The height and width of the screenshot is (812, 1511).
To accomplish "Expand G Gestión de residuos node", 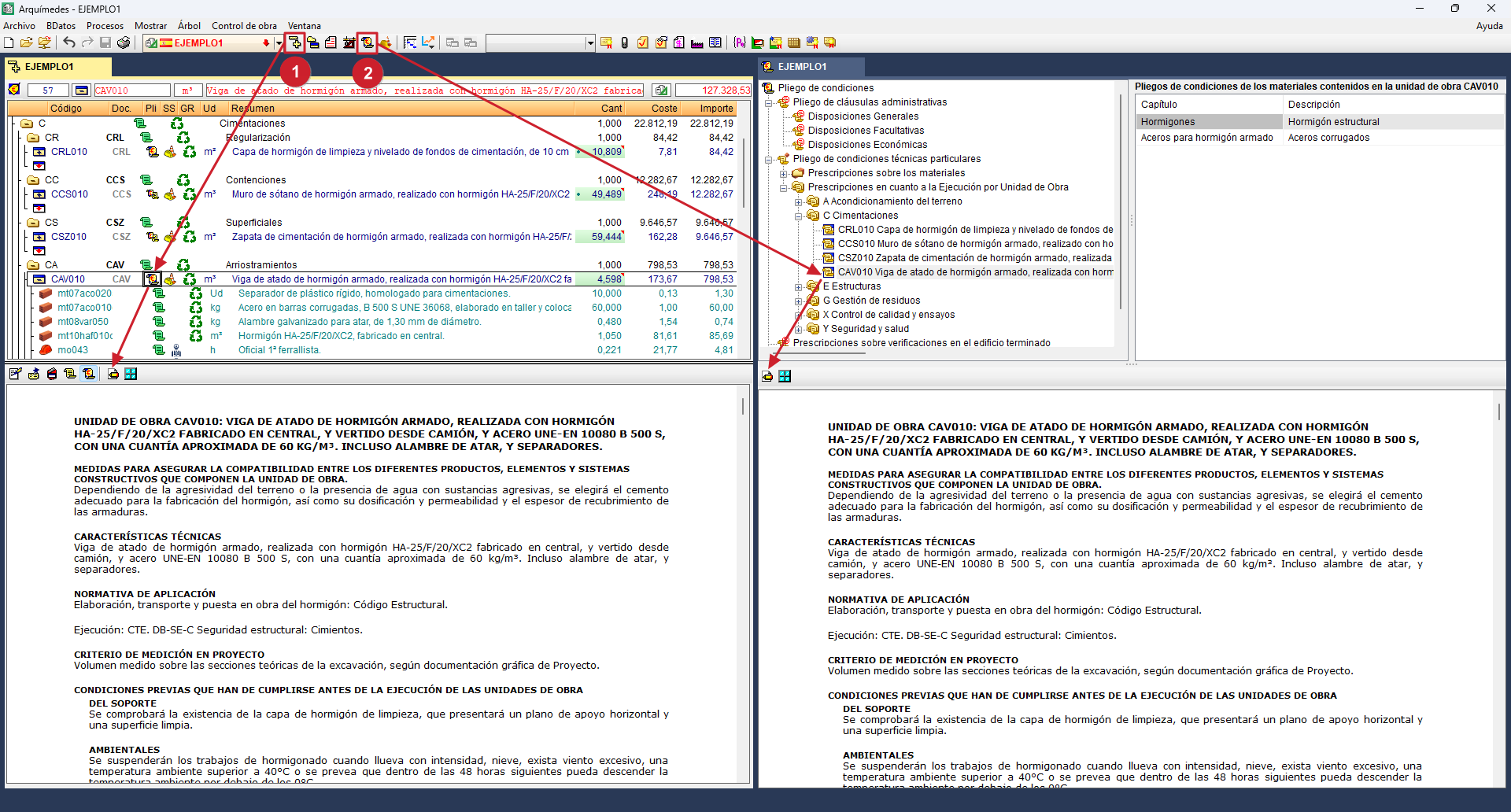I will tap(799, 301).
